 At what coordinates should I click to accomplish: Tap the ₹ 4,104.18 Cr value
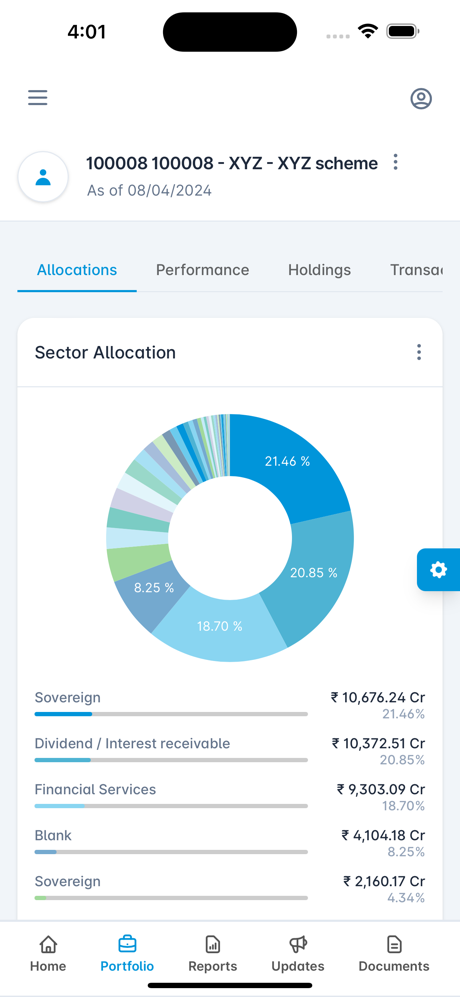point(383,835)
